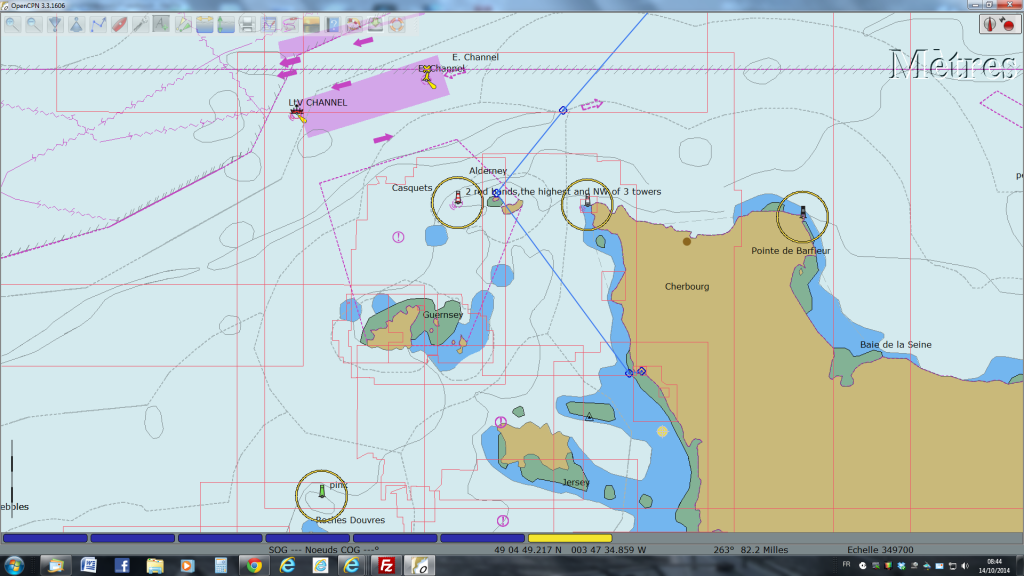Click the Zoom In magnifier tool

(13, 25)
